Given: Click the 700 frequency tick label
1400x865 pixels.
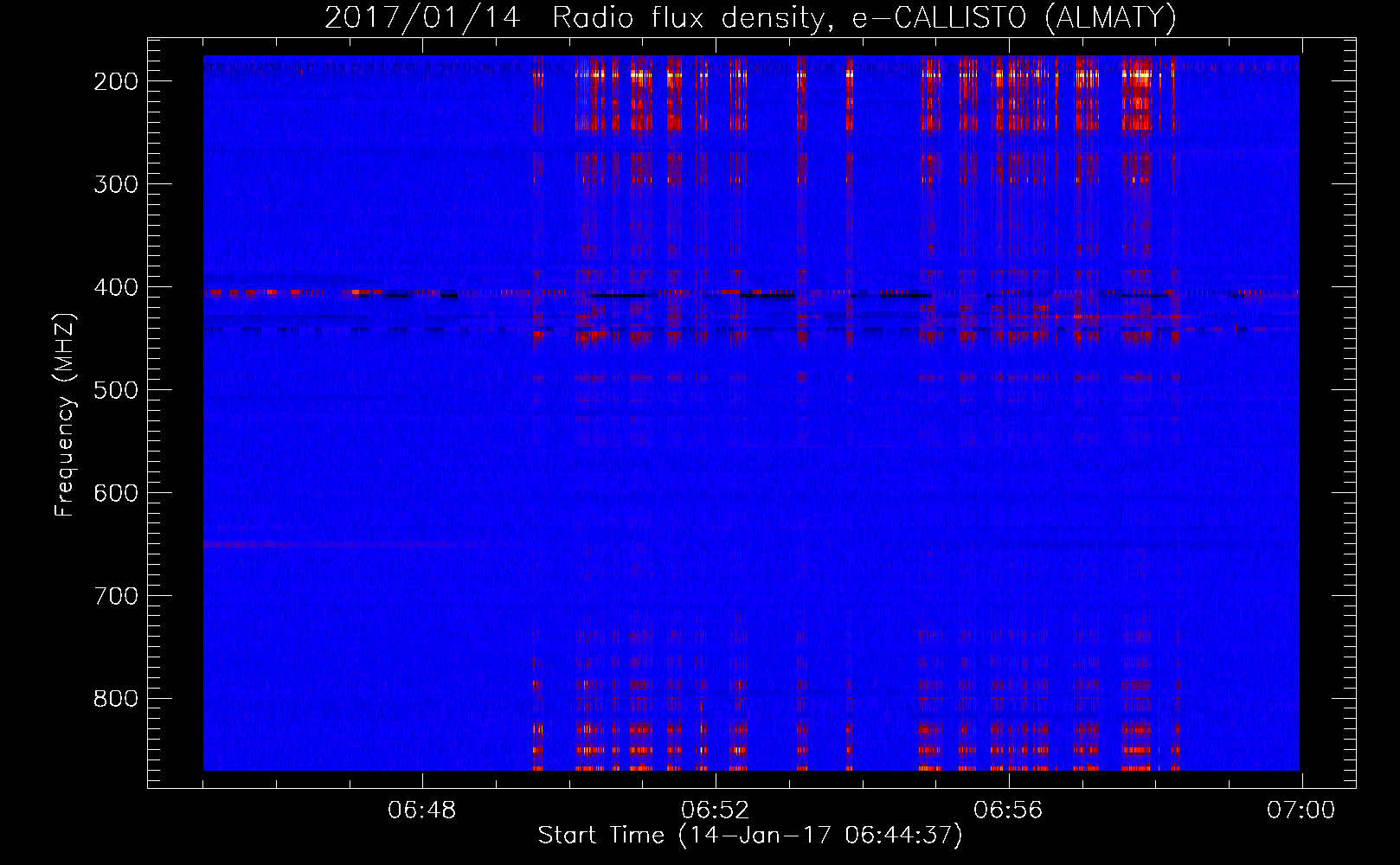Looking at the screenshot, I should pos(115,596).
